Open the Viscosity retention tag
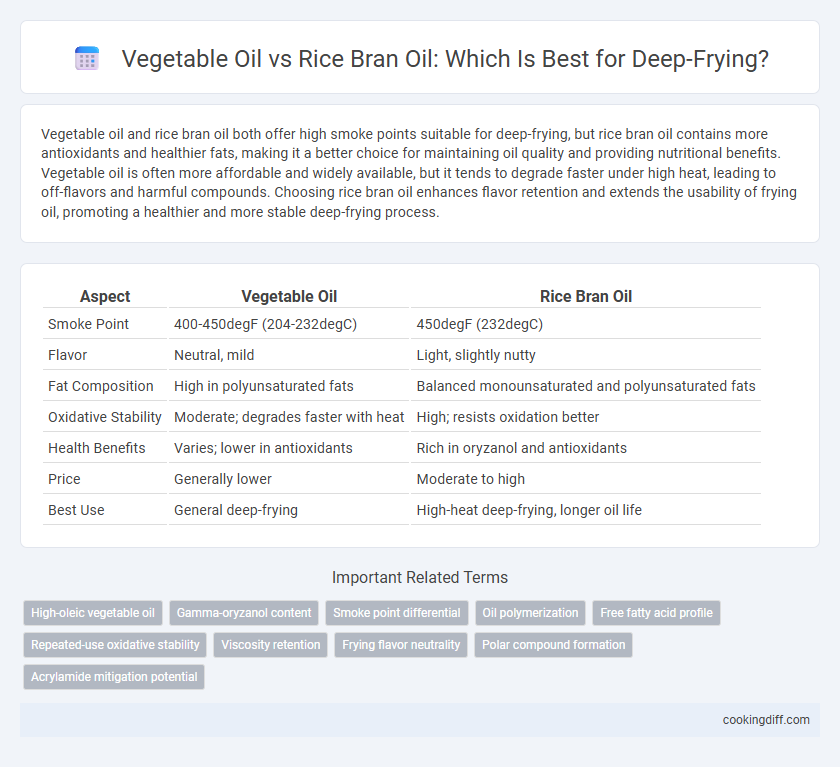The height and width of the screenshot is (767, 840). pos(271,645)
